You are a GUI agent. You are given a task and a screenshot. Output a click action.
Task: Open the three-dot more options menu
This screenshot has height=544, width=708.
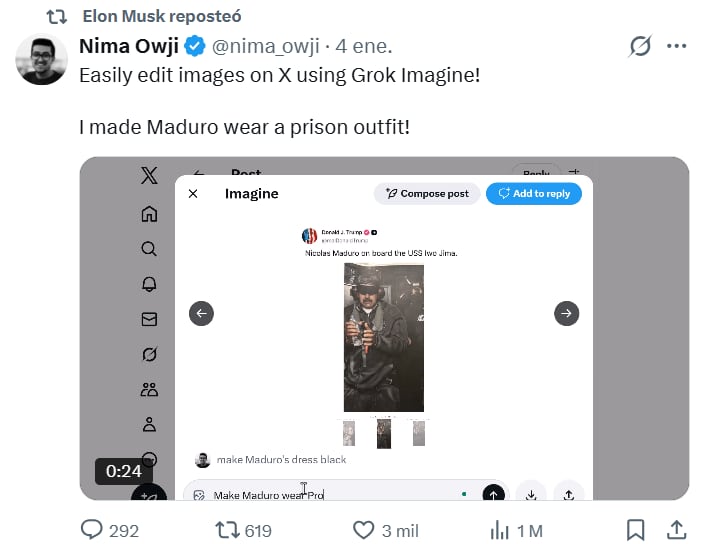[x=676, y=46]
